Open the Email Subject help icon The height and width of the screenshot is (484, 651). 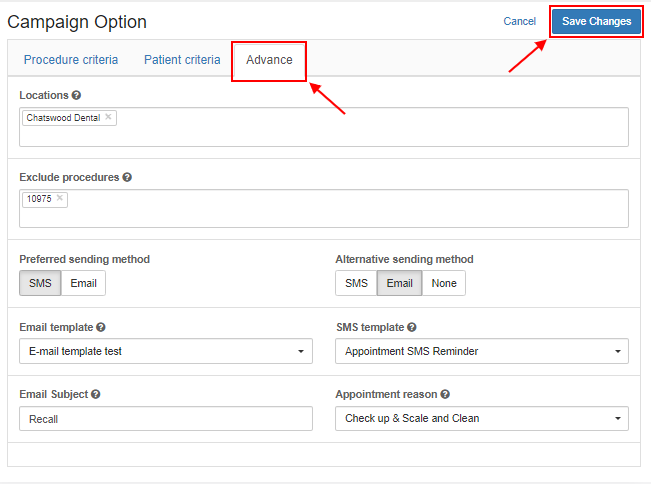[x=95, y=394]
